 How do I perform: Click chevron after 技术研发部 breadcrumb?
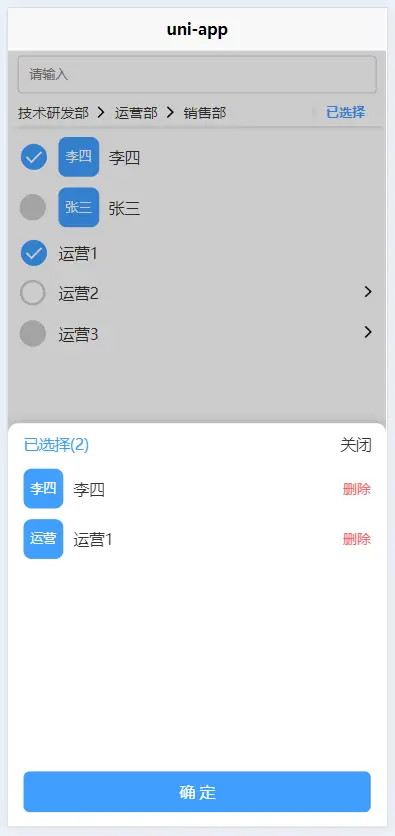point(101,112)
